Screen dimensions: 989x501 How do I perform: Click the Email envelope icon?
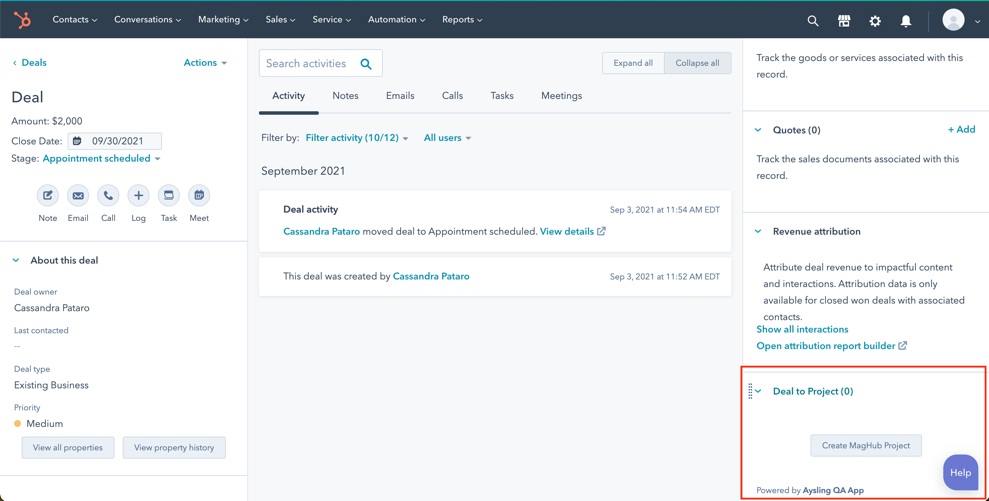(x=78, y=196)
